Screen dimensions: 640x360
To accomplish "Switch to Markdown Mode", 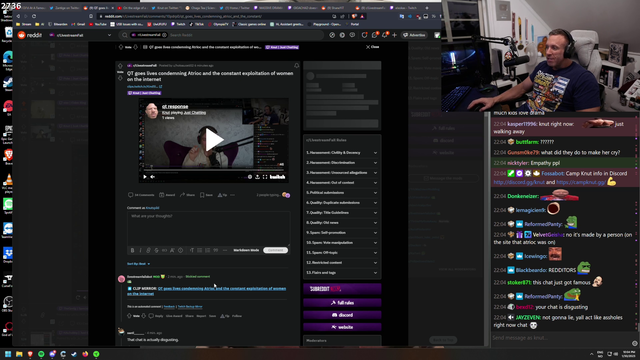I will pos(246,250).
